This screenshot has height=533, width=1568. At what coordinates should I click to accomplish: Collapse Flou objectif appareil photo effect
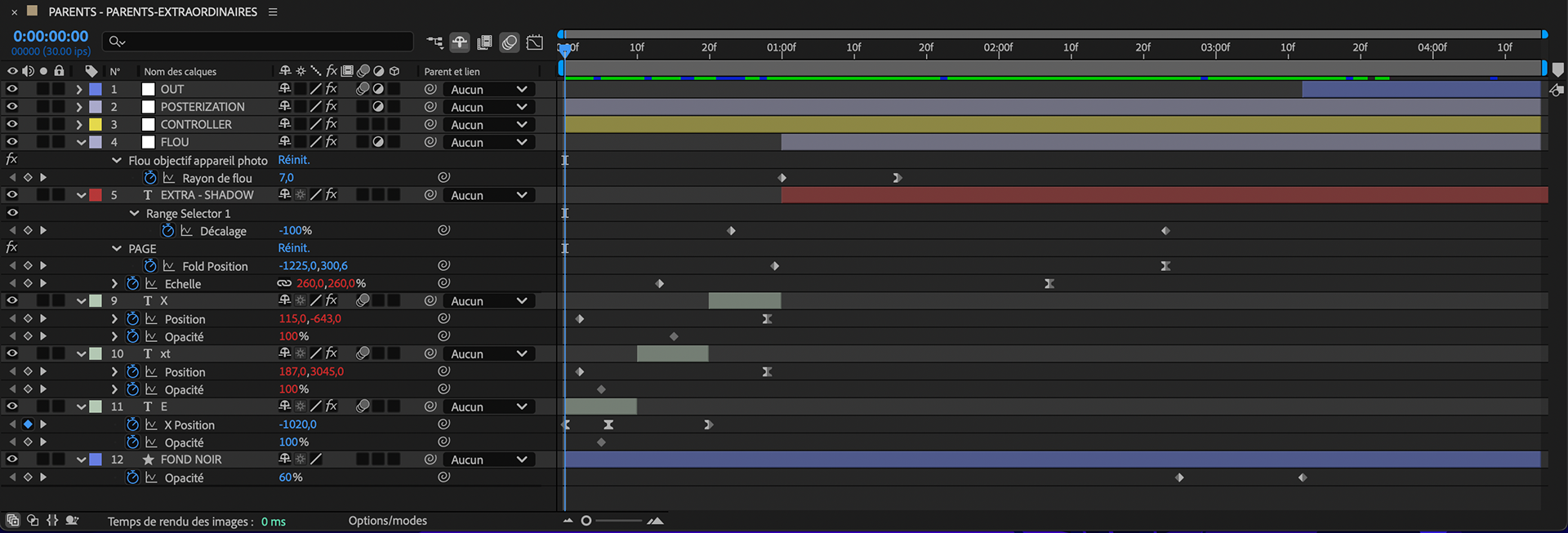[117, 160]
